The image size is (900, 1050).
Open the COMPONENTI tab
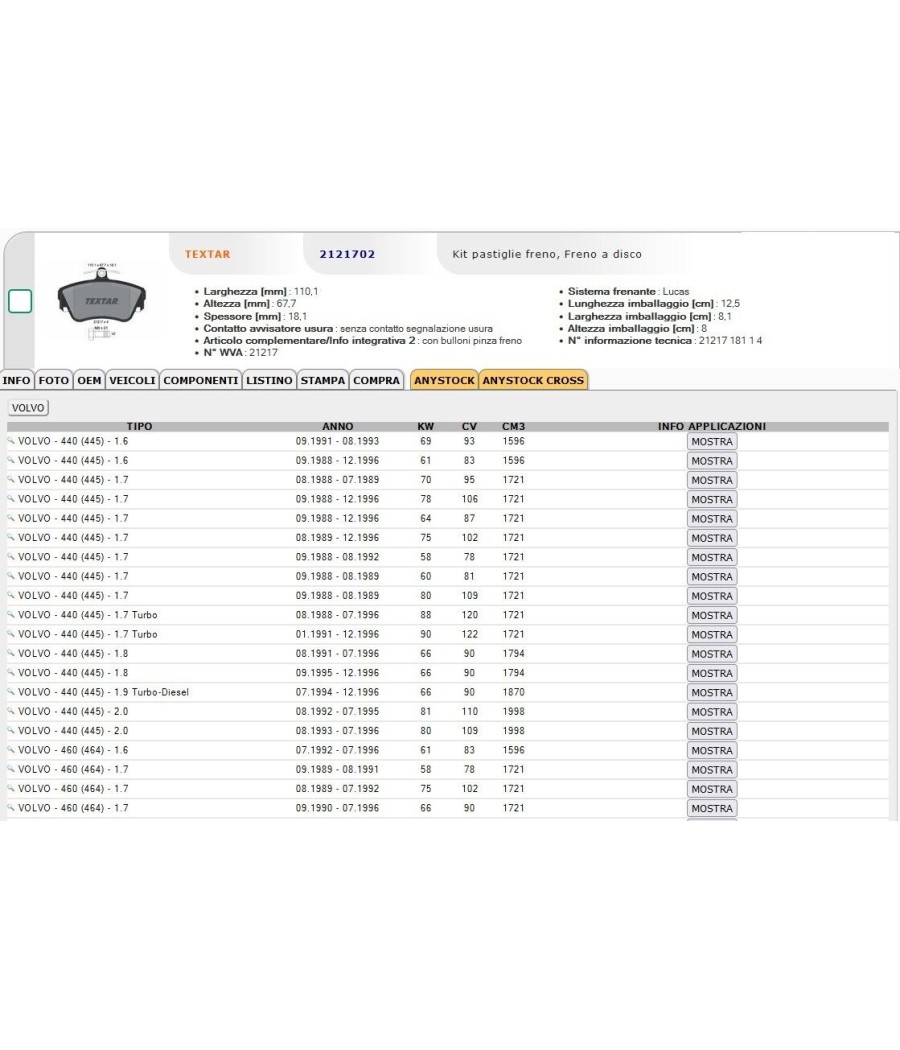click(201, 380)
